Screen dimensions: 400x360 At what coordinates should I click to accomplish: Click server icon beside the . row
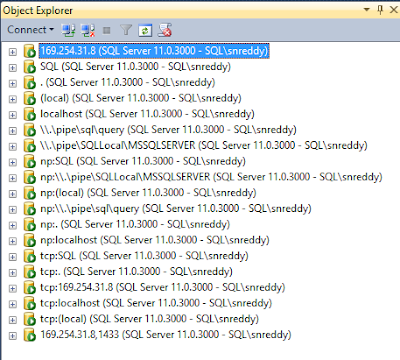pyautogui.click(x=29, y=83)
